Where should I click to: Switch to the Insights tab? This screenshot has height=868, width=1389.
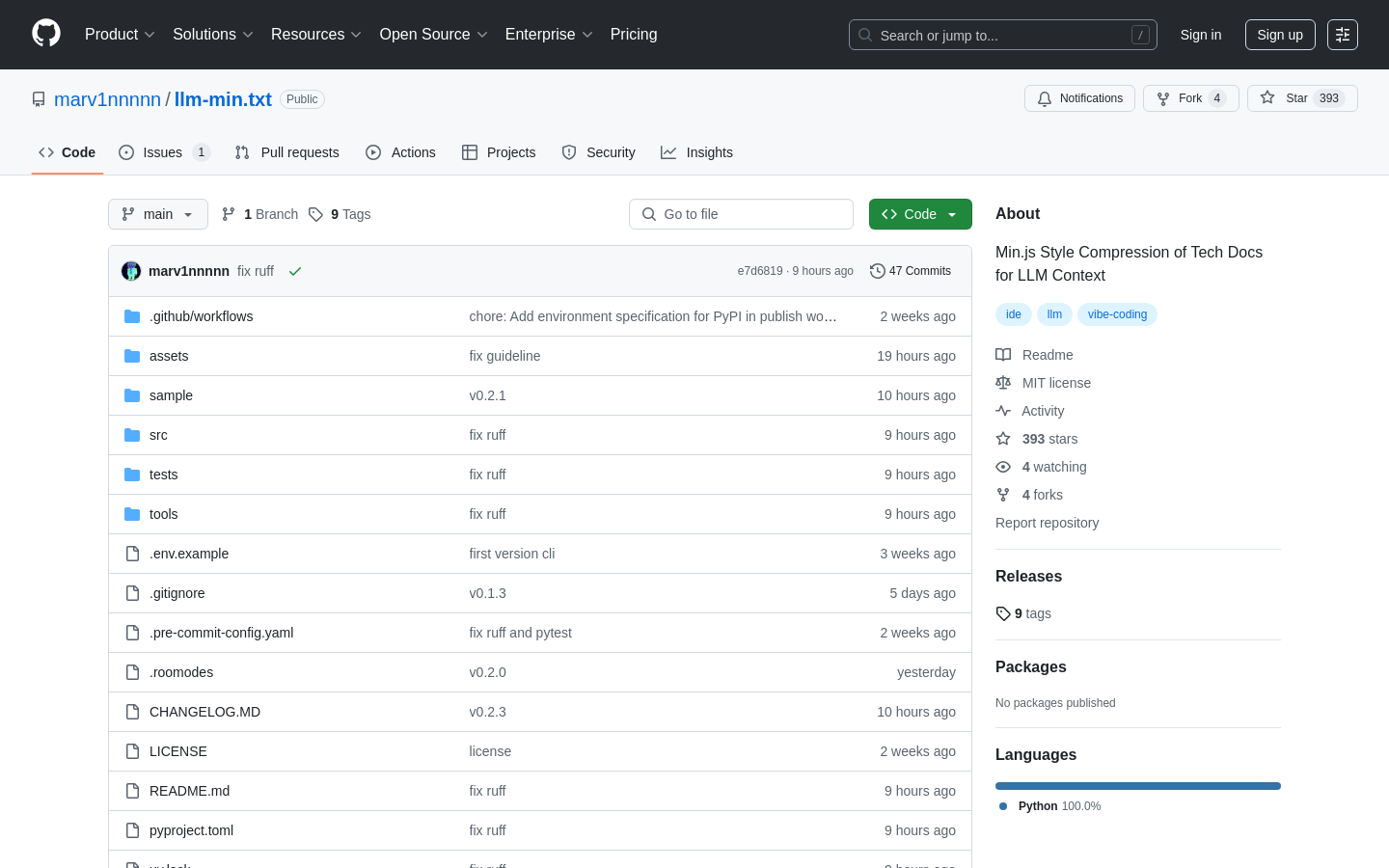pos(696,152)
